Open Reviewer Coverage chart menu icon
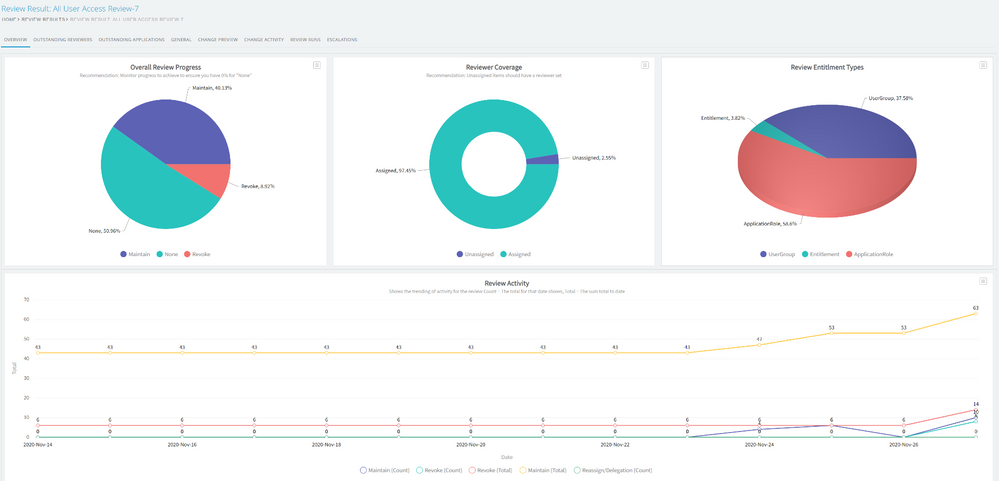This screenshot has width=999, height=481. [x=645, y=65]
